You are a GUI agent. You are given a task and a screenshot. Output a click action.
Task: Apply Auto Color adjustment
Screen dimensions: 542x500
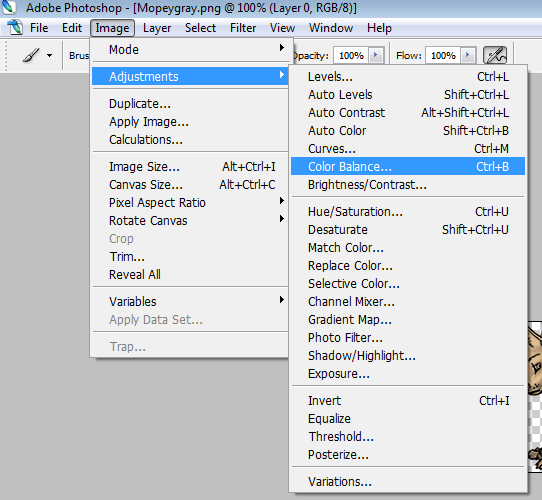(408, 131)
